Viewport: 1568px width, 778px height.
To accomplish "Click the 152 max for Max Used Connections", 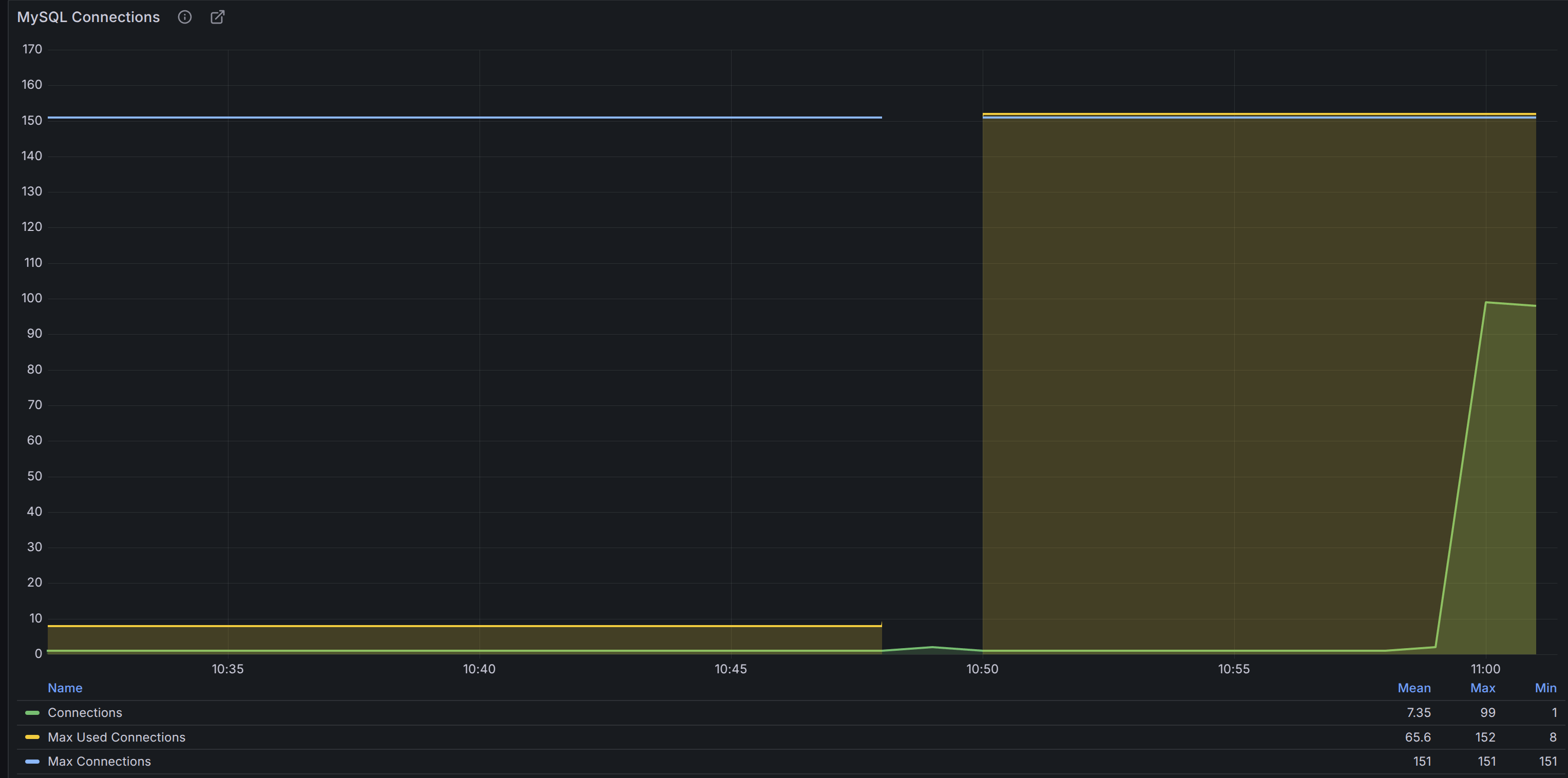I will [1485, 736].
